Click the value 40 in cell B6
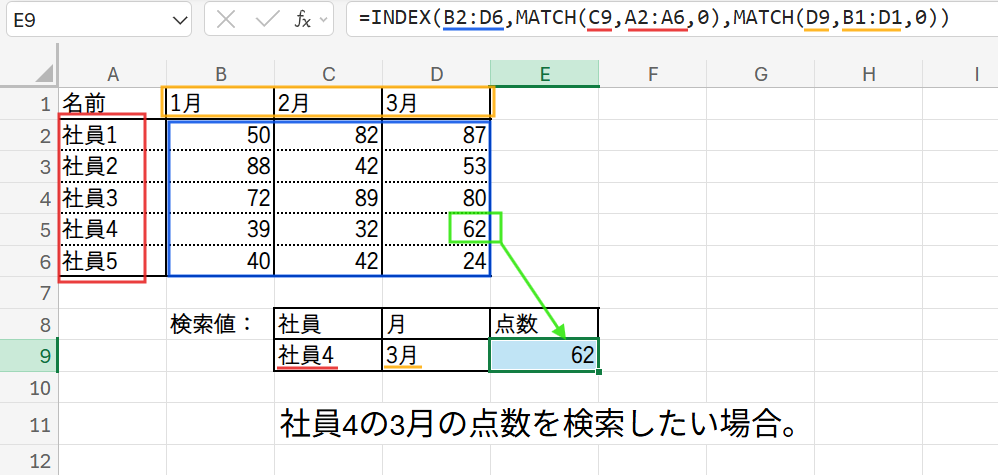The height and width of the screenshot is (475, 998). click(x=220, y=261)
